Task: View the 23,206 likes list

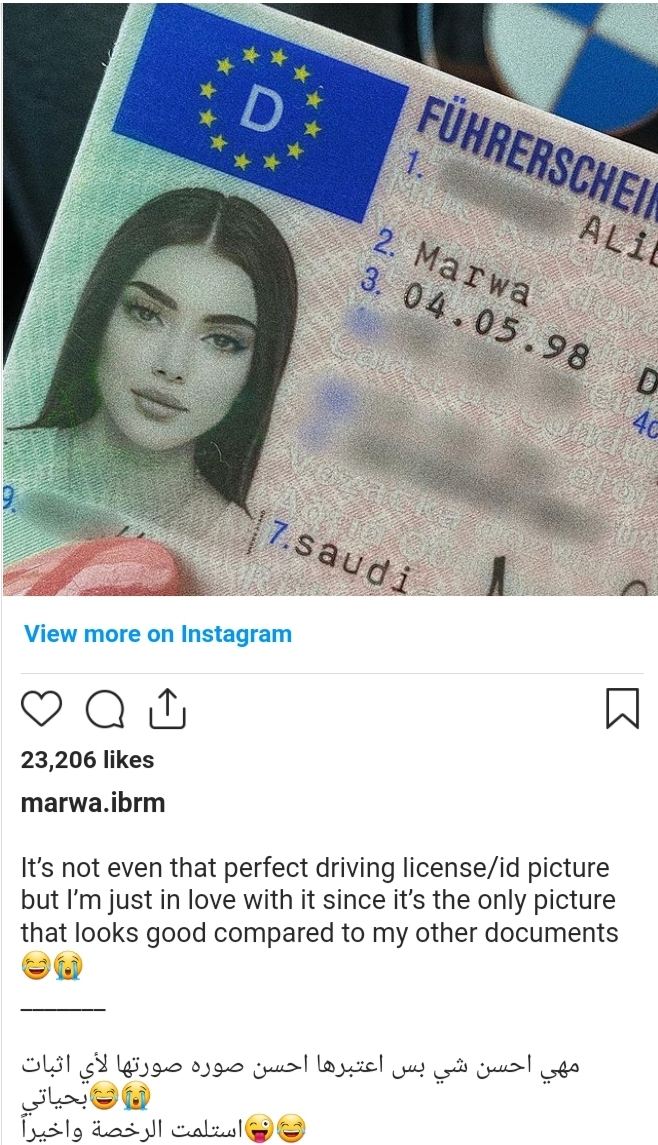Action: pyautogui.click(x=88, y=759)
